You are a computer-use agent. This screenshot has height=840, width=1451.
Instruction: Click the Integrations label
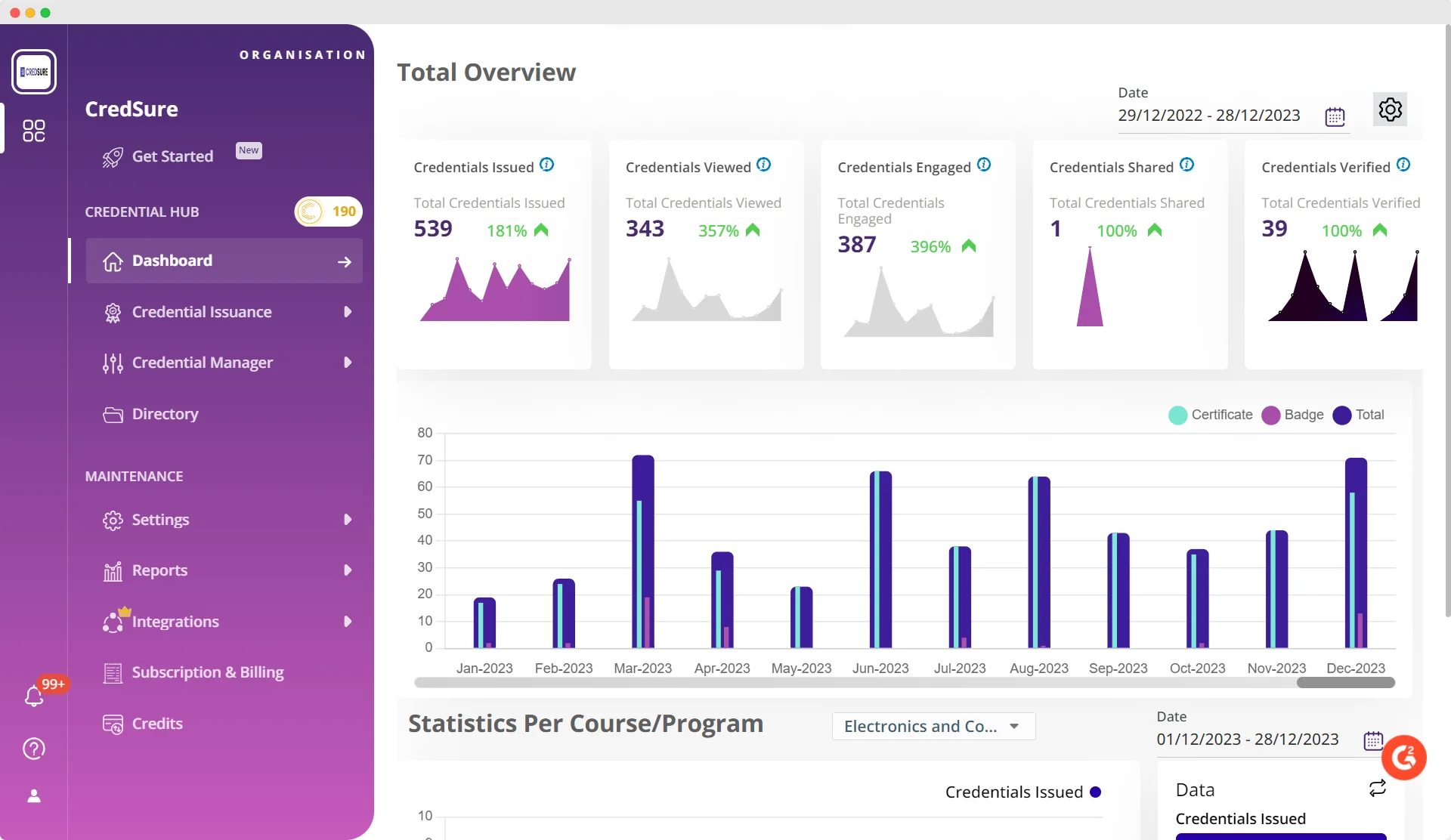point(175,622)
